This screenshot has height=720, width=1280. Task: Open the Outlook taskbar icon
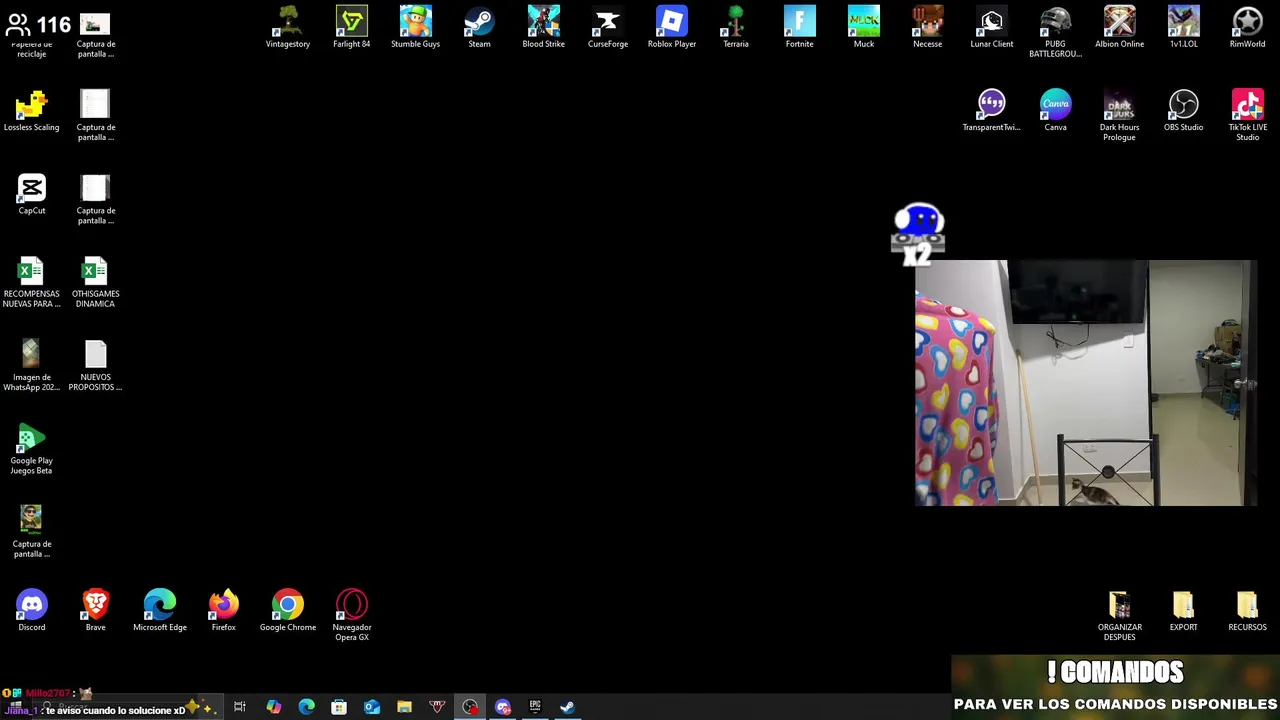coord(372,707)
